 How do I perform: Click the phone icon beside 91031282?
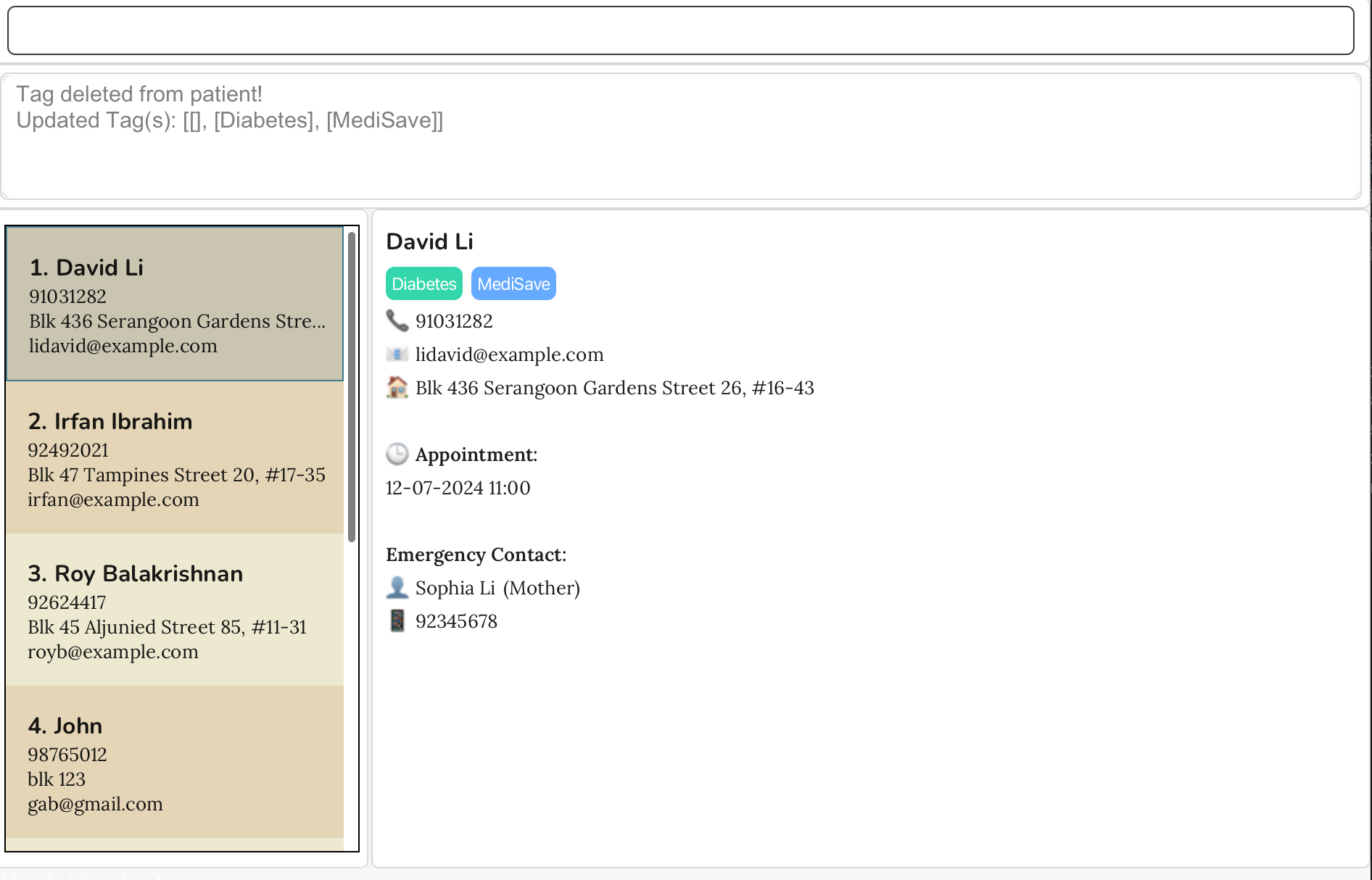[x=397, y=320]
